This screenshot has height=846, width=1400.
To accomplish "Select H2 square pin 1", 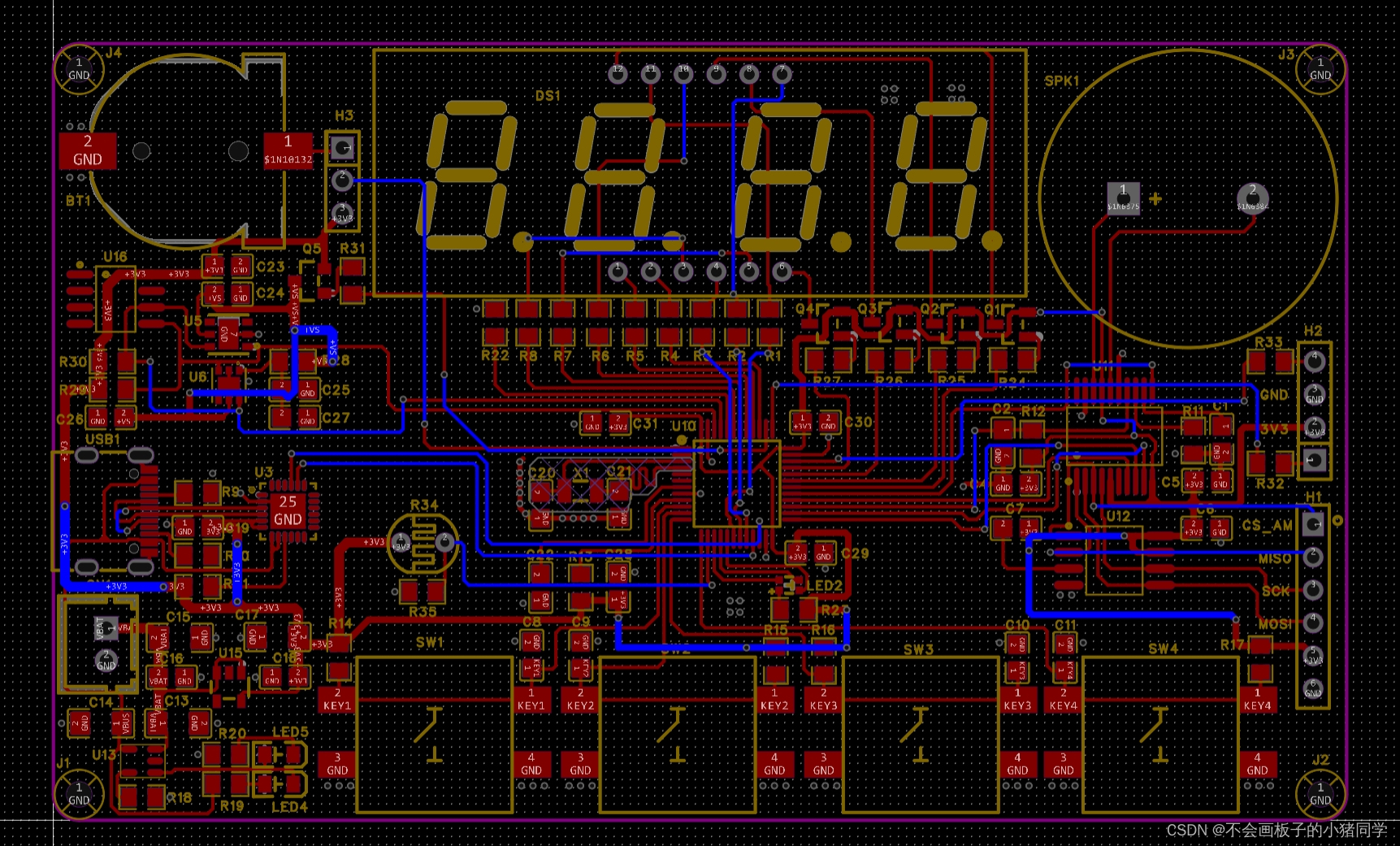I will [1314, 460].
